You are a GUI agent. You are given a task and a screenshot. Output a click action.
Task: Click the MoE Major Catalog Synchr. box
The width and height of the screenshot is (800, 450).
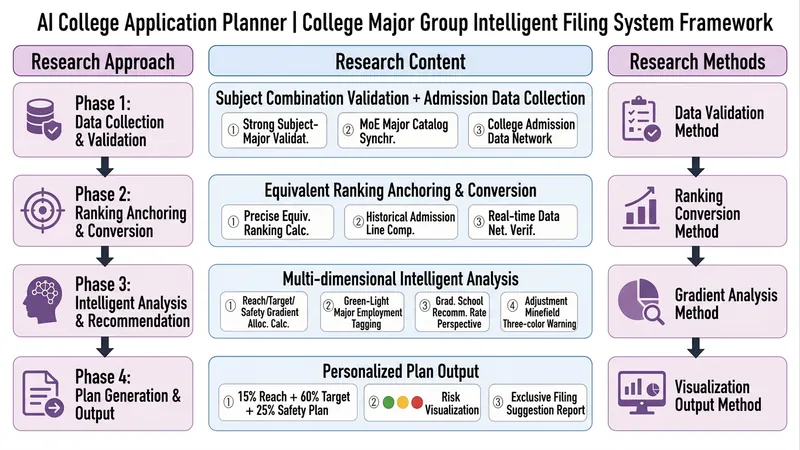[397, 131]
